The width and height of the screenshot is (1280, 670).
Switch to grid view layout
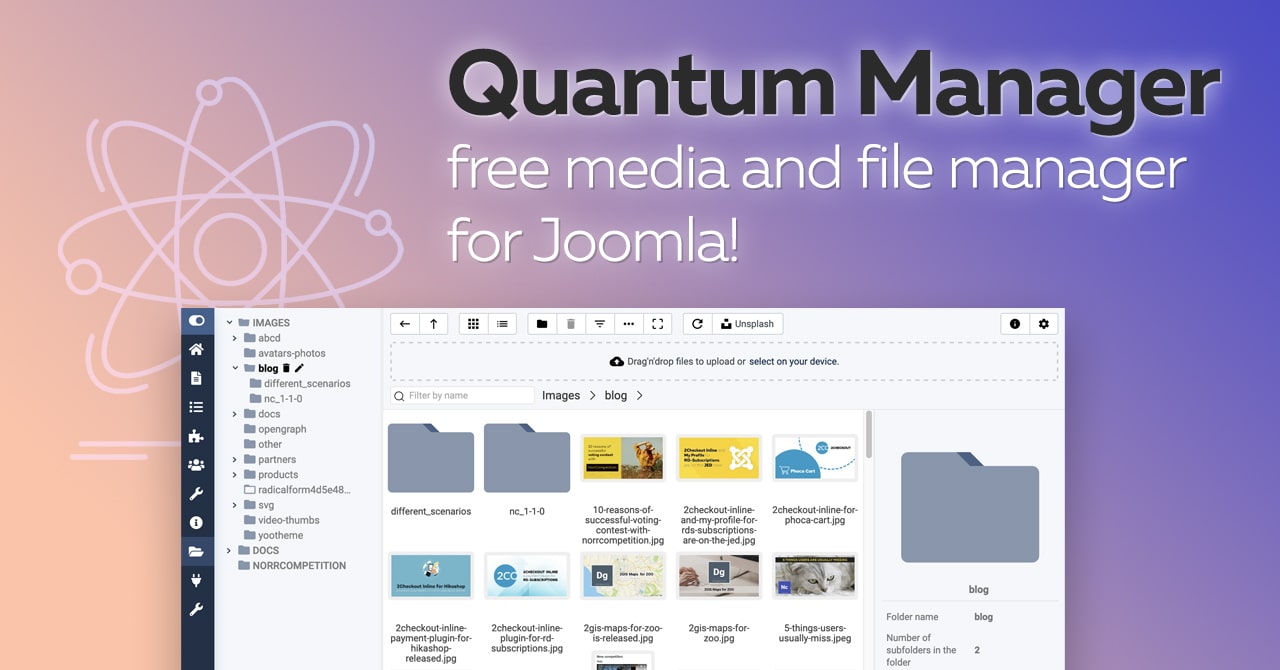(472, 323)
